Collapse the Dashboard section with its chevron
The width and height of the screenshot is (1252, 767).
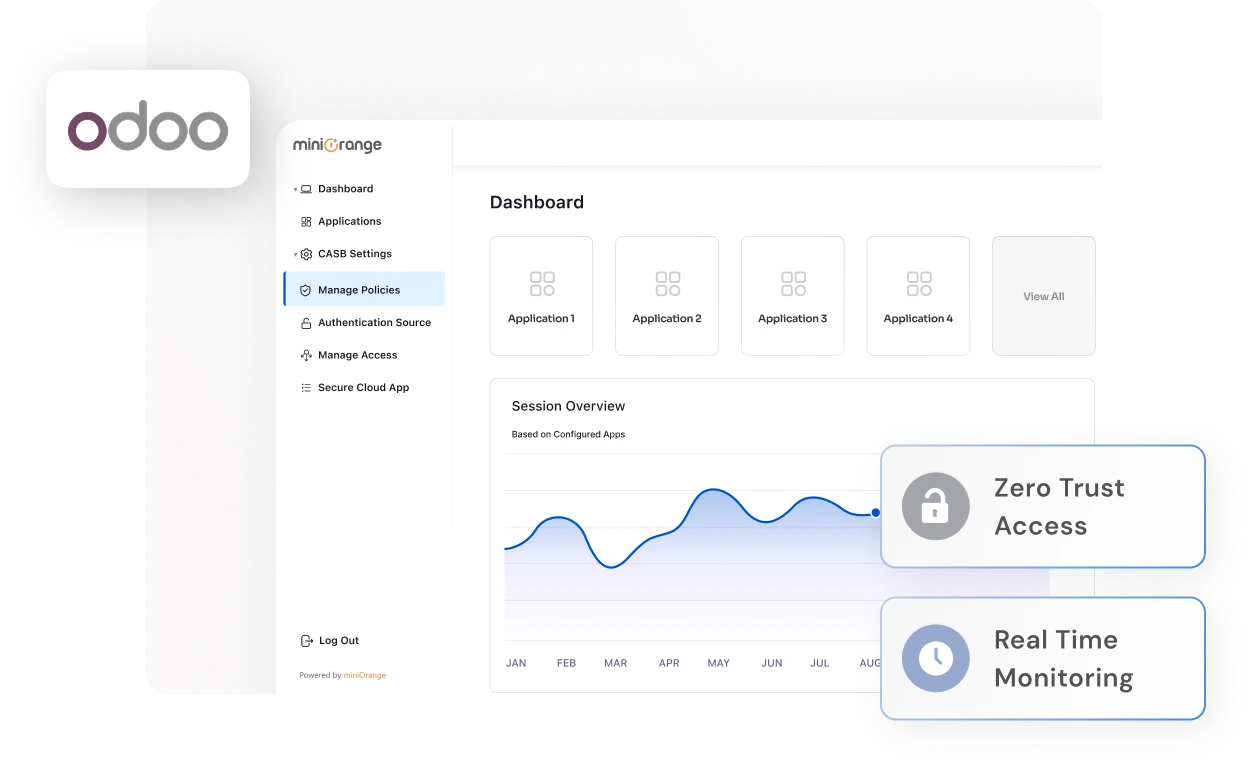click(293, 188)
